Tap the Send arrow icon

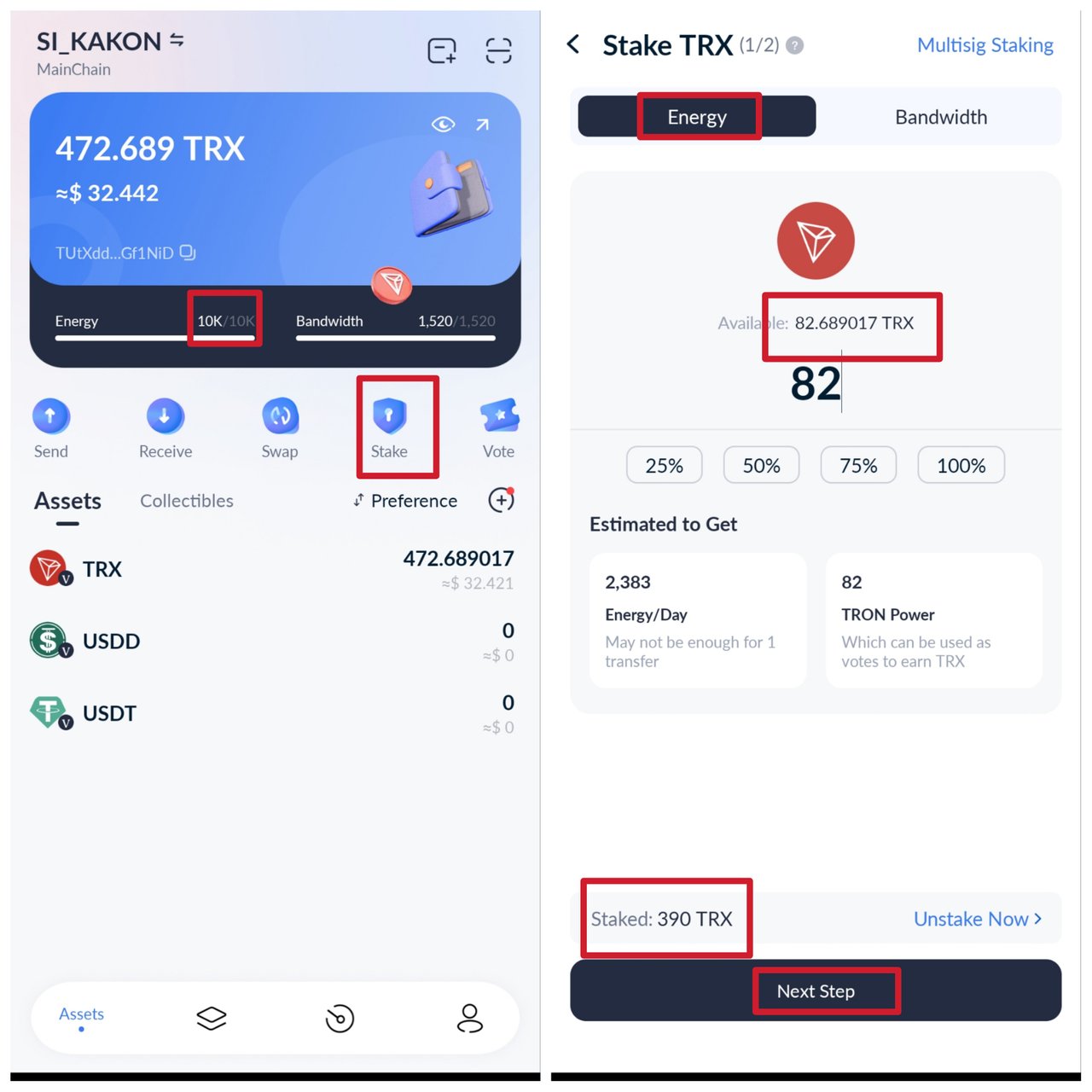pyautogui.click(x=51, y=416)
